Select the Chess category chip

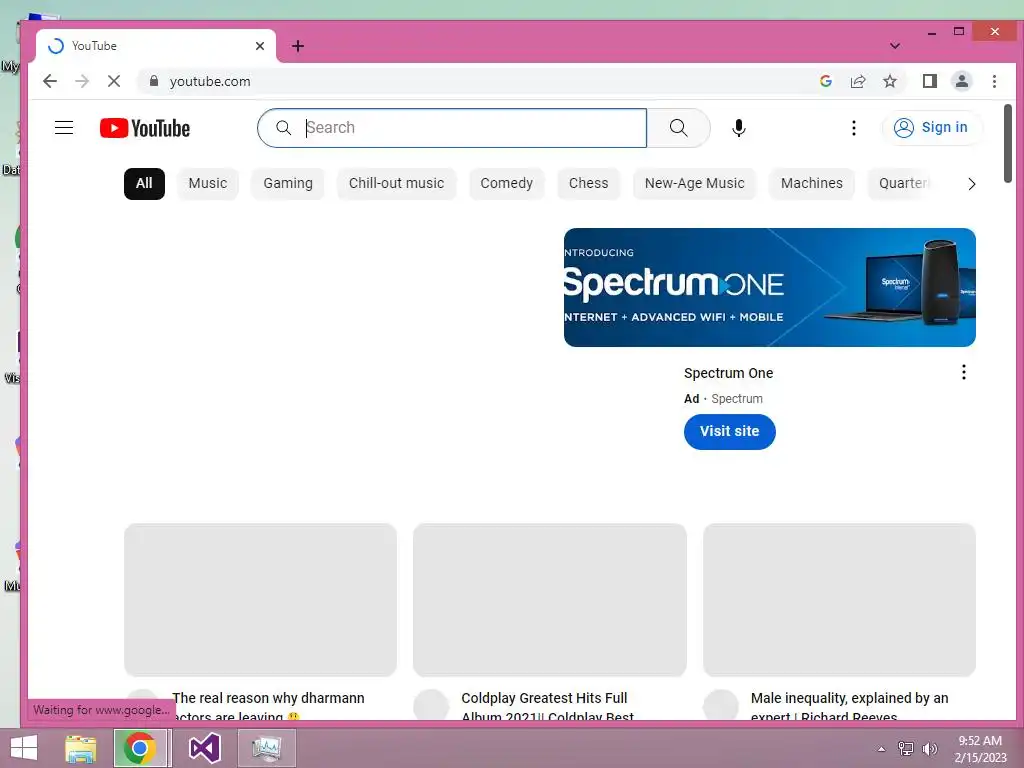tap(588, 184)
